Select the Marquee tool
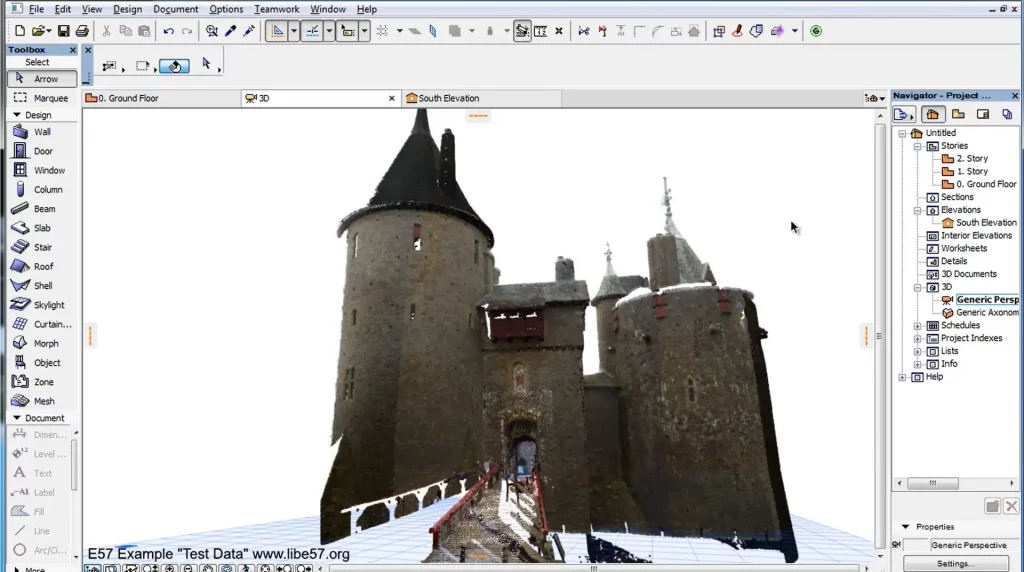 pos(50,98)
